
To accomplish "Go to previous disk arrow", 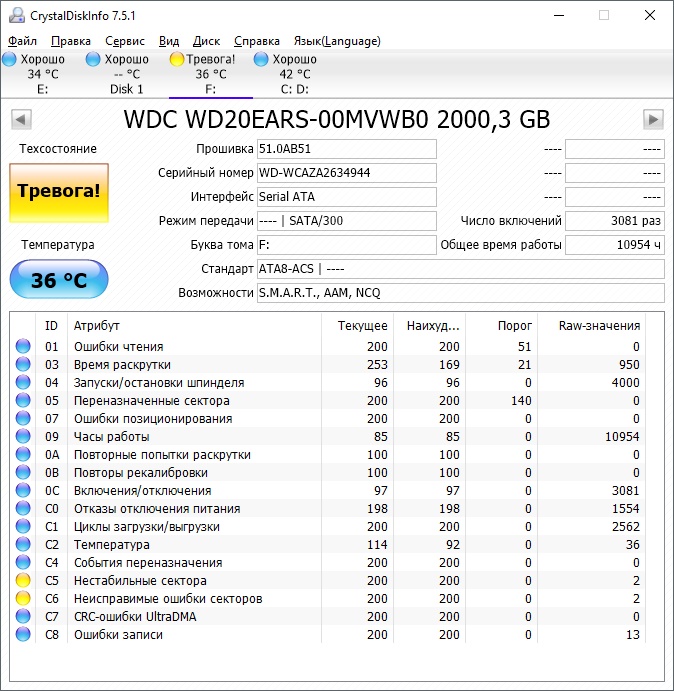I will [21, 119].
